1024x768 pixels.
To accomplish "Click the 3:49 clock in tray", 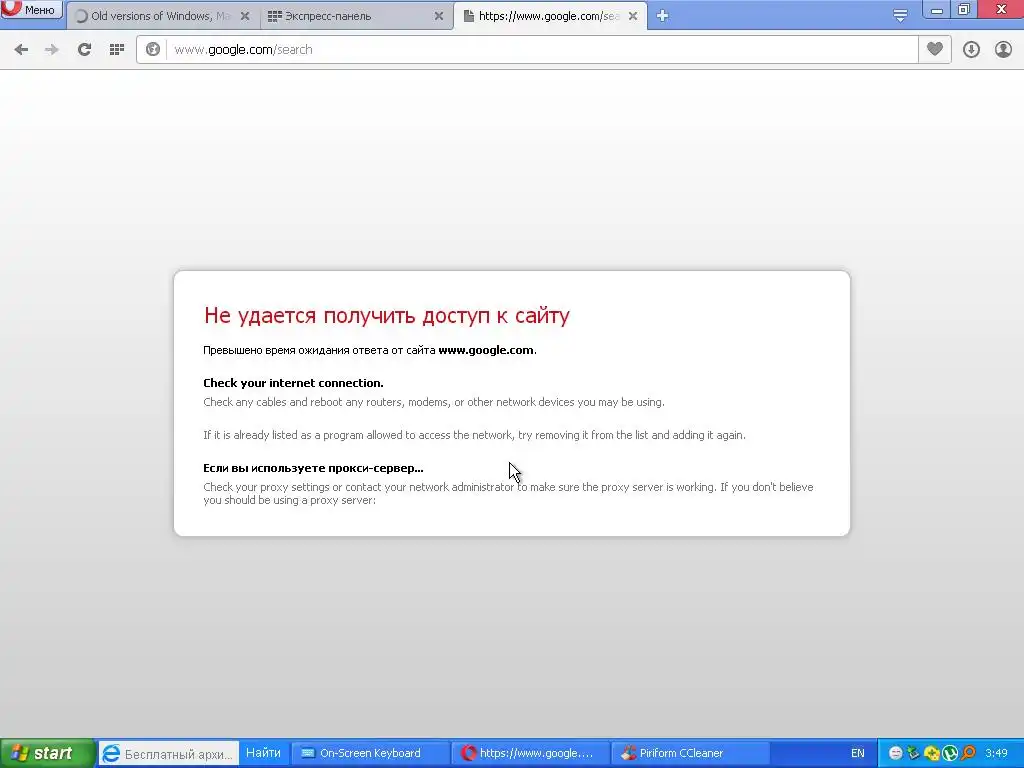I will pos(997,754).
